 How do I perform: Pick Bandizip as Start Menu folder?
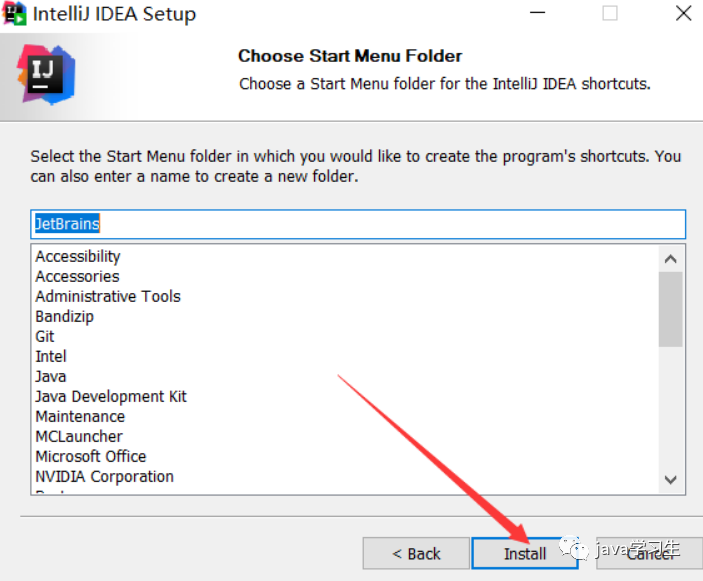(64, 317)
